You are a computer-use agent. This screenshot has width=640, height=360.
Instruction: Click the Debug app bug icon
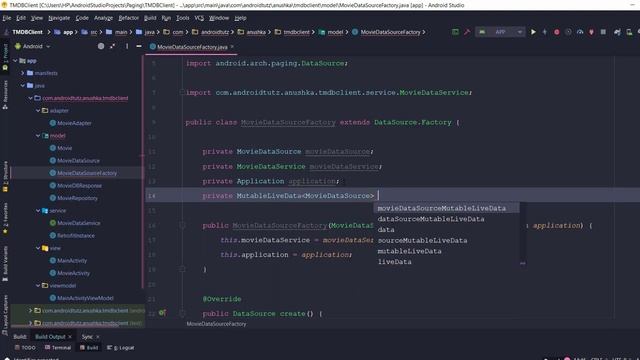coord(556,32)
